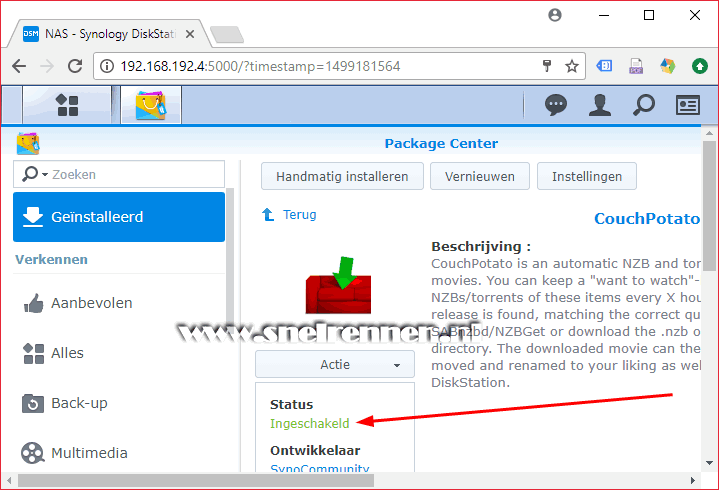Click the colorful hexagon extension icon
Image resolution: width=719 pixels, height=490 pixels.
click(668, 66)
